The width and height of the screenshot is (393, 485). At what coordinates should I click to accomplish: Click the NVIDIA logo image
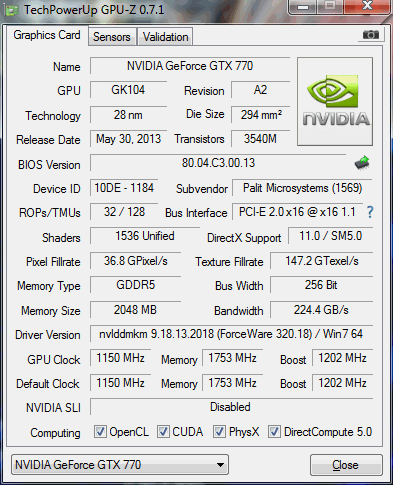pos(335,102)
